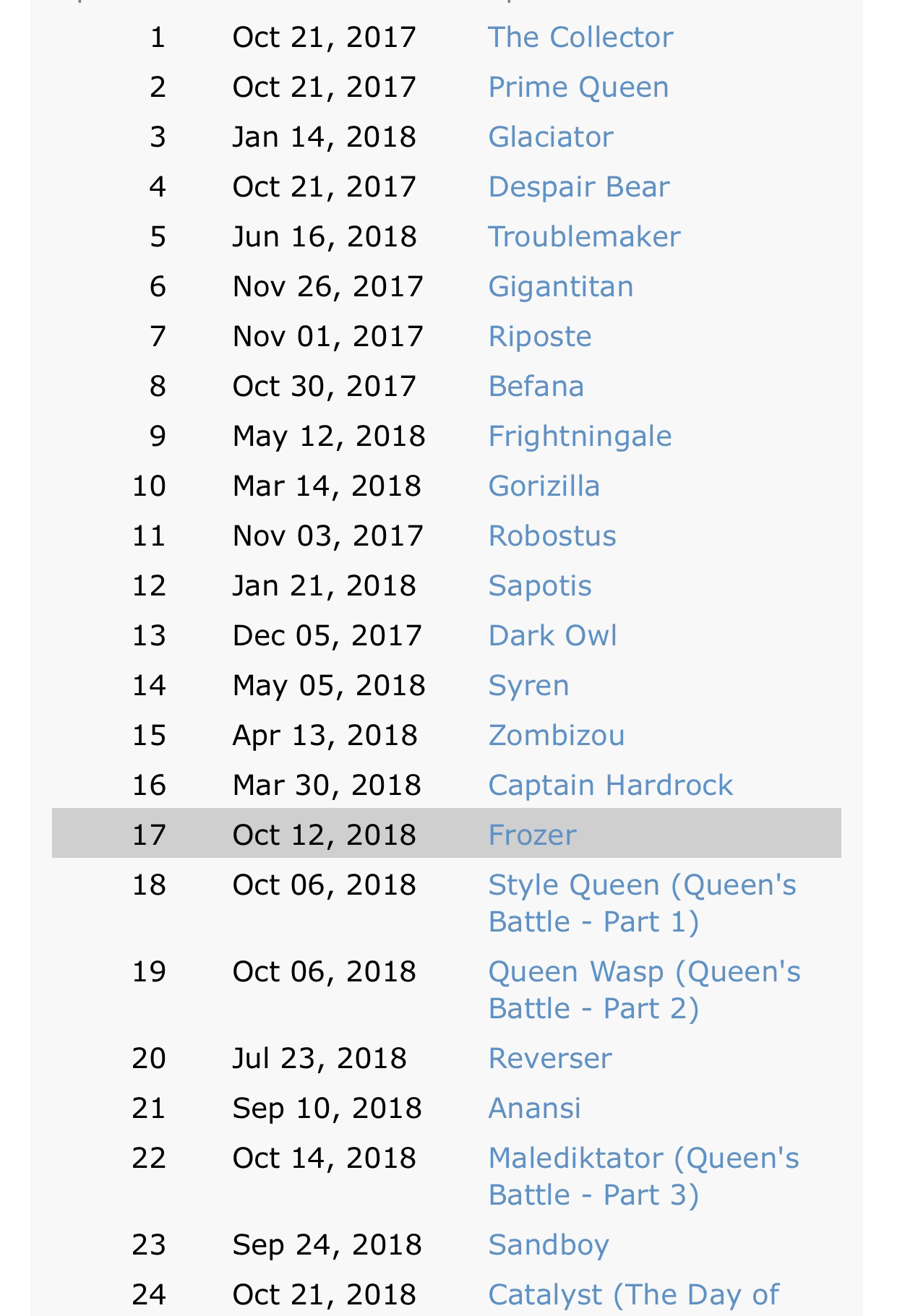
Task: Open the Frightningale episode link
Action: tap(580, 436)
